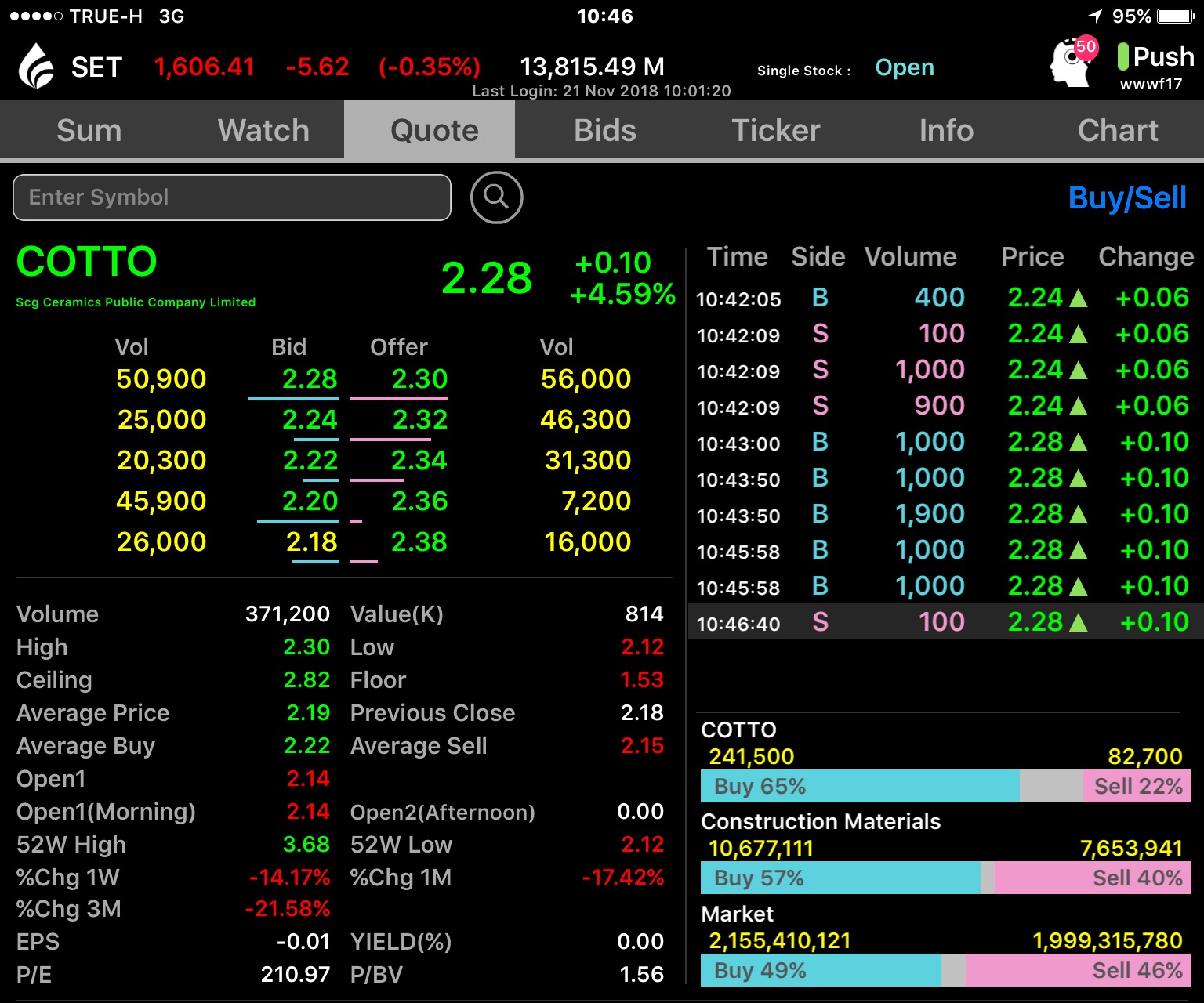Tap offer volume 56,000
1204x1003 pixels.
point(586,379)
